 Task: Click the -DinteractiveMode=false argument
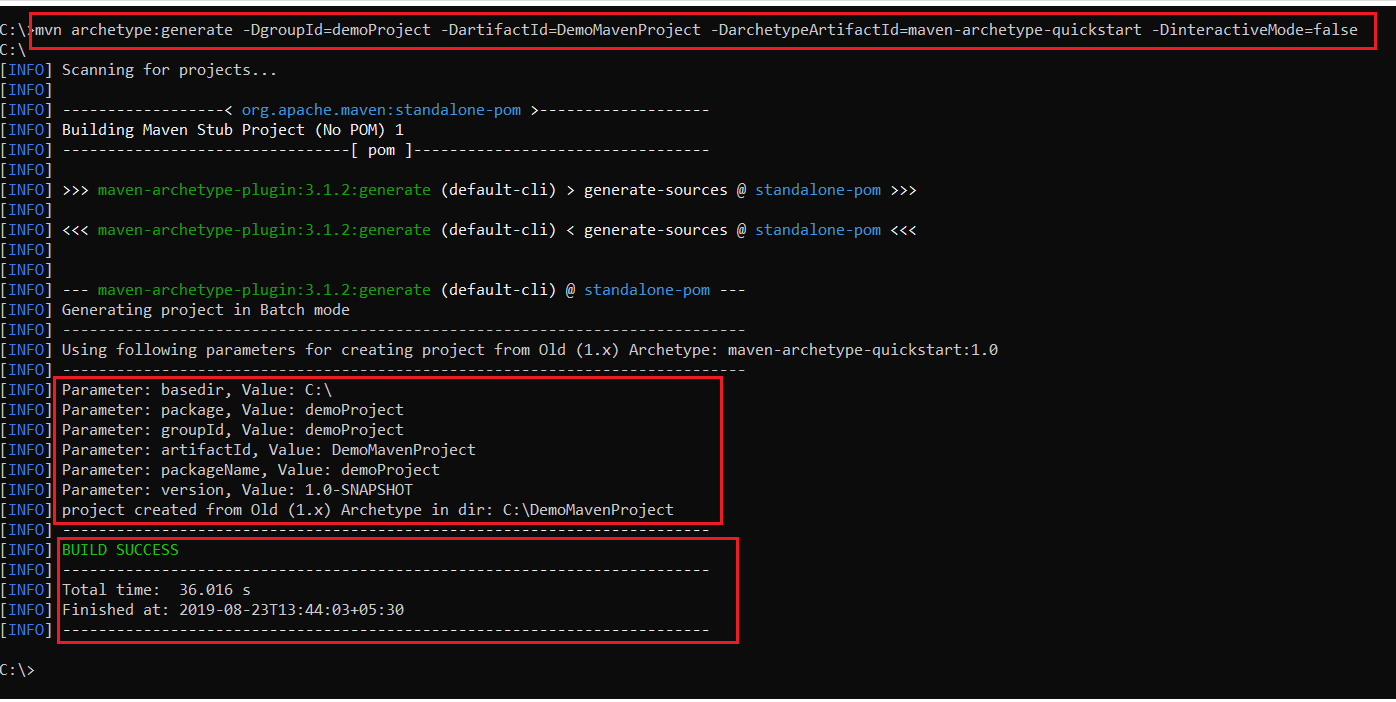(1254, 30)
